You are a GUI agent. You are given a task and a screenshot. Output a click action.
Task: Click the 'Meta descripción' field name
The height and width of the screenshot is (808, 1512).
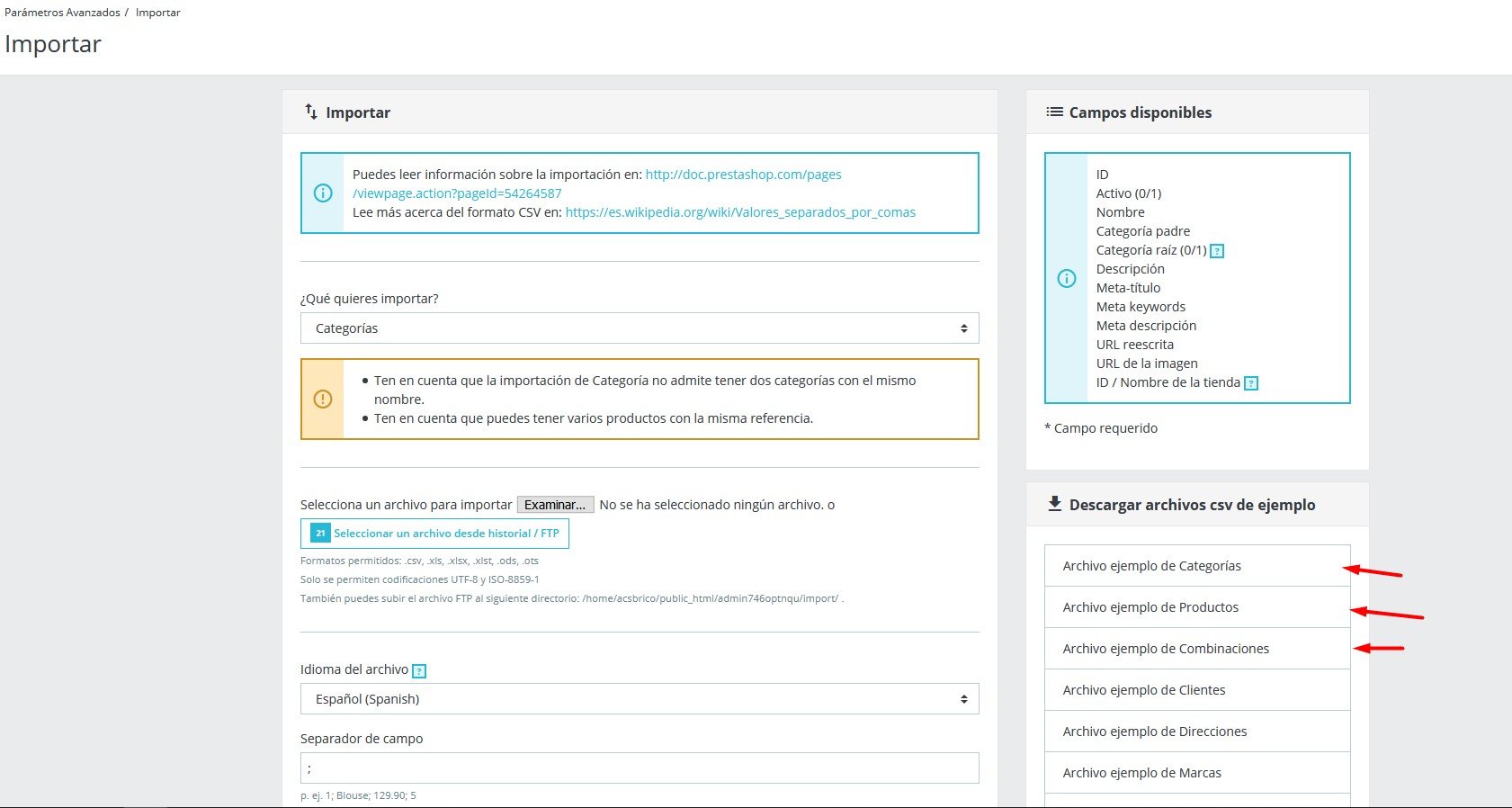point(1146,326)
